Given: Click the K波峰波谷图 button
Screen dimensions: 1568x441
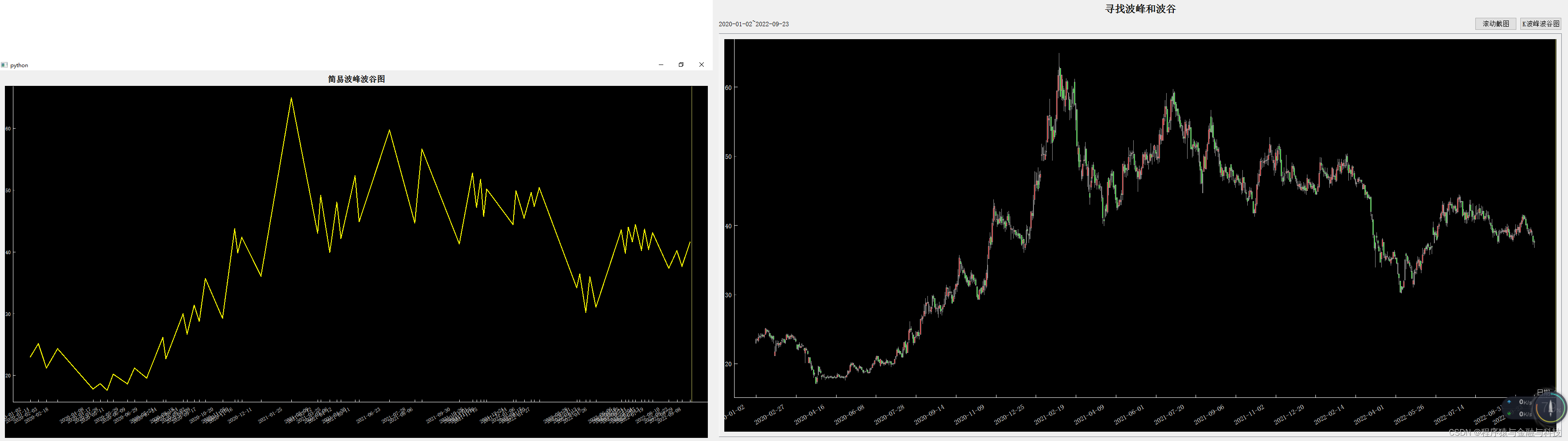Looking at the screenshot, I should click(1541, 24).
